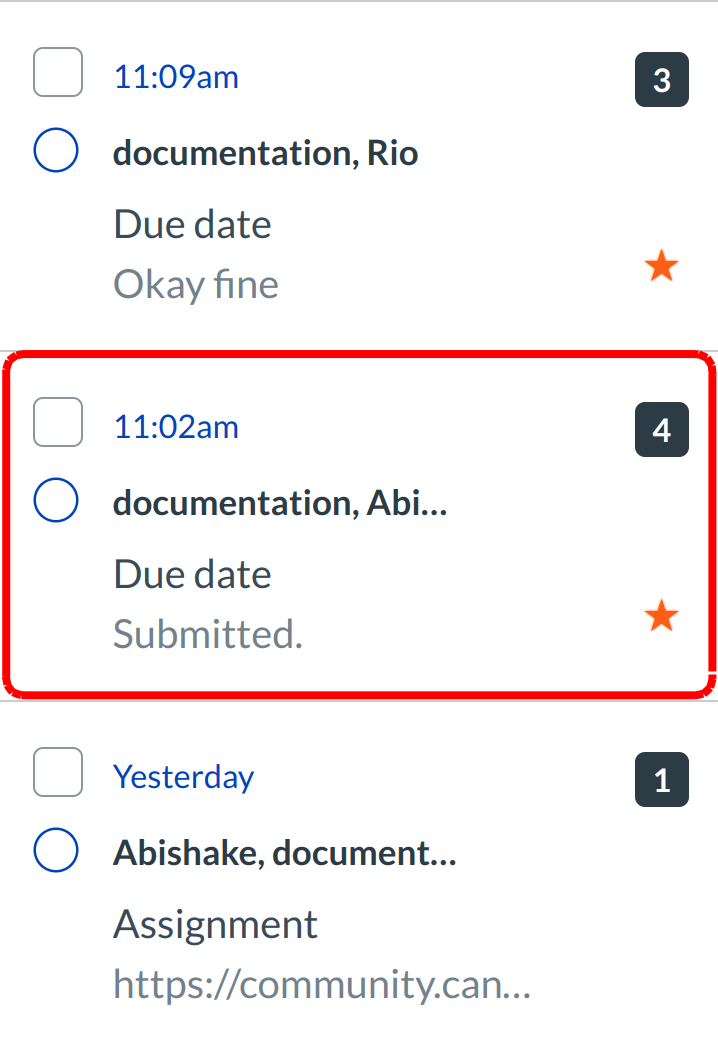718x1050 pixels.
Task: Click the "Okay fine" message preview
Action: tap(196, 285)
